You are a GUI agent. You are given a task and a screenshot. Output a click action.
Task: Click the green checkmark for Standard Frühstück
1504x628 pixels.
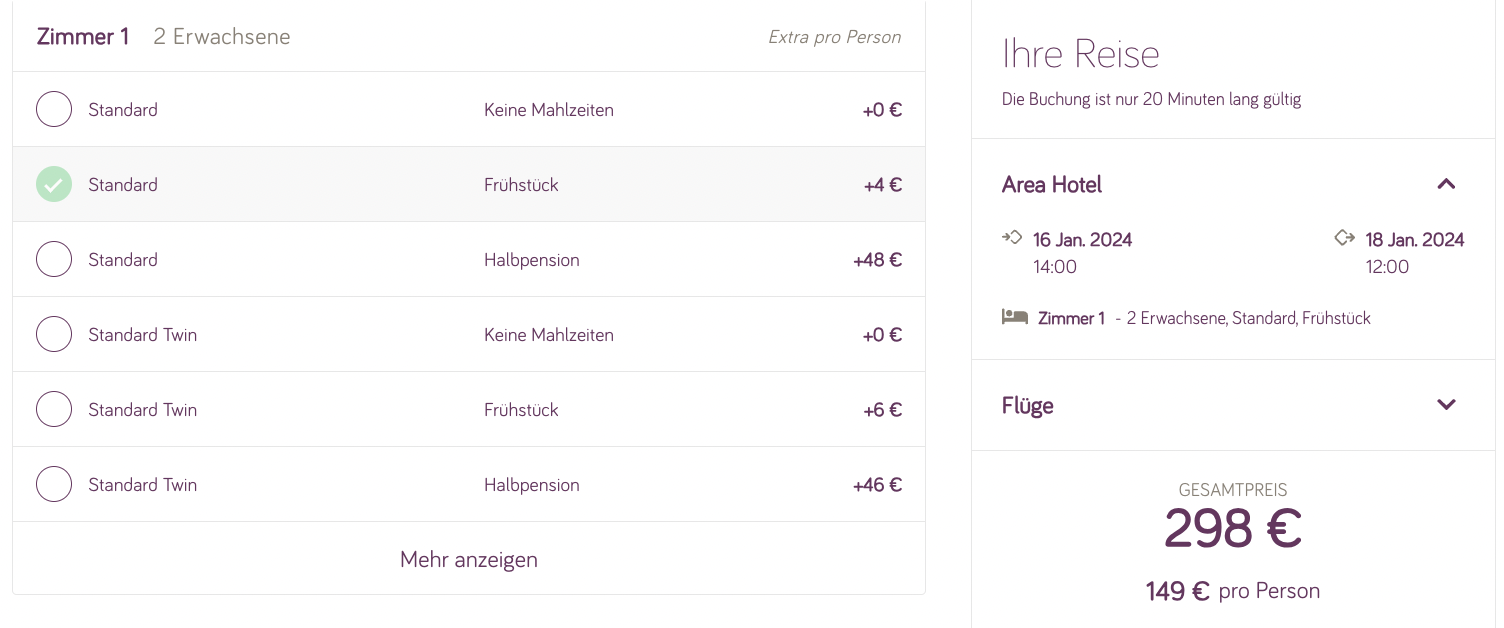click(x=54, y=184)
